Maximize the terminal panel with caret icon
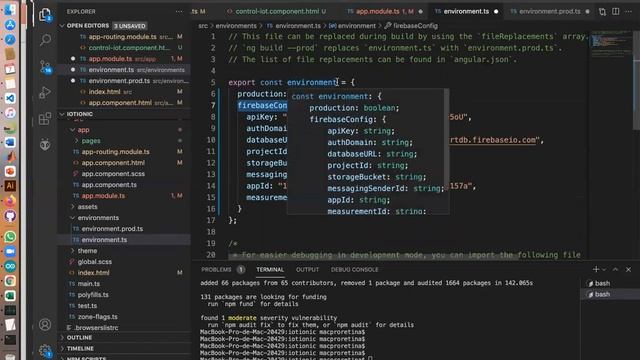The width and height of the screenshot is (640, 360). [616, 269]
